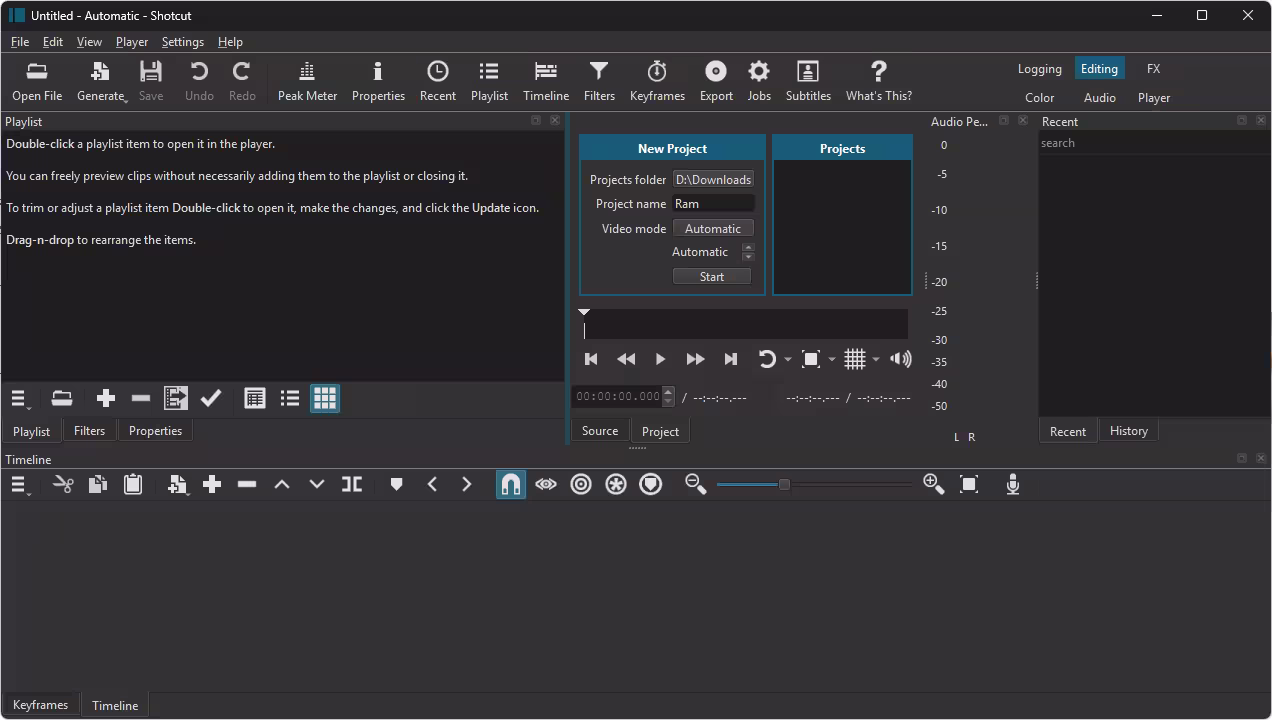The image size is (1272, 720).
Task: Click the Start button for new project
Action: tap(712, 277)
